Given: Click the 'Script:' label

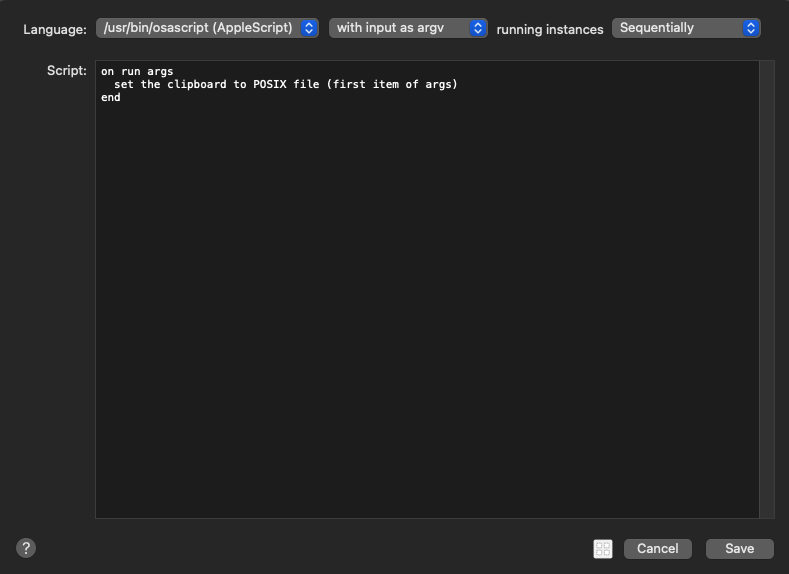Looking at the screenshot, I should coord(67,70).
